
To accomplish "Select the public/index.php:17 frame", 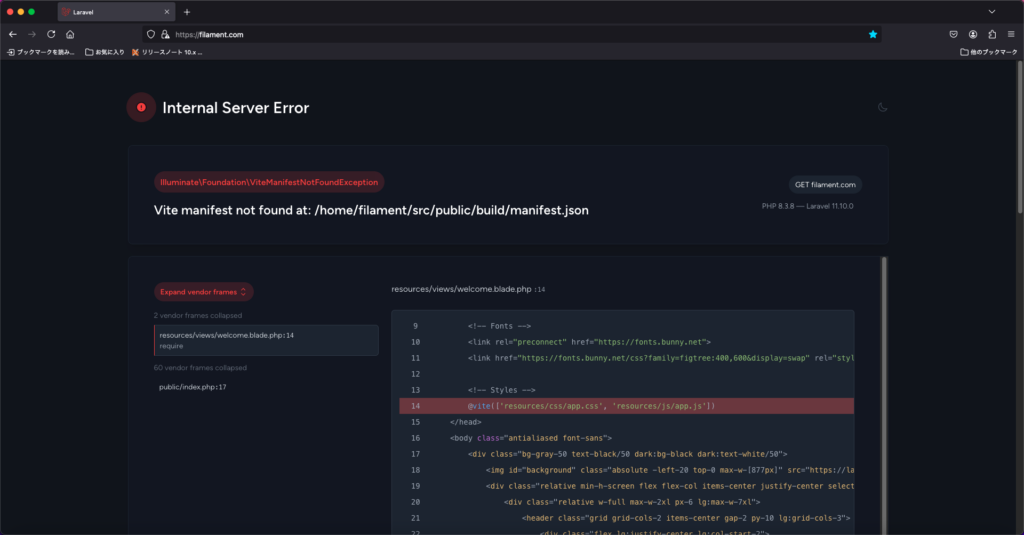I will click(x=193, y=387).
